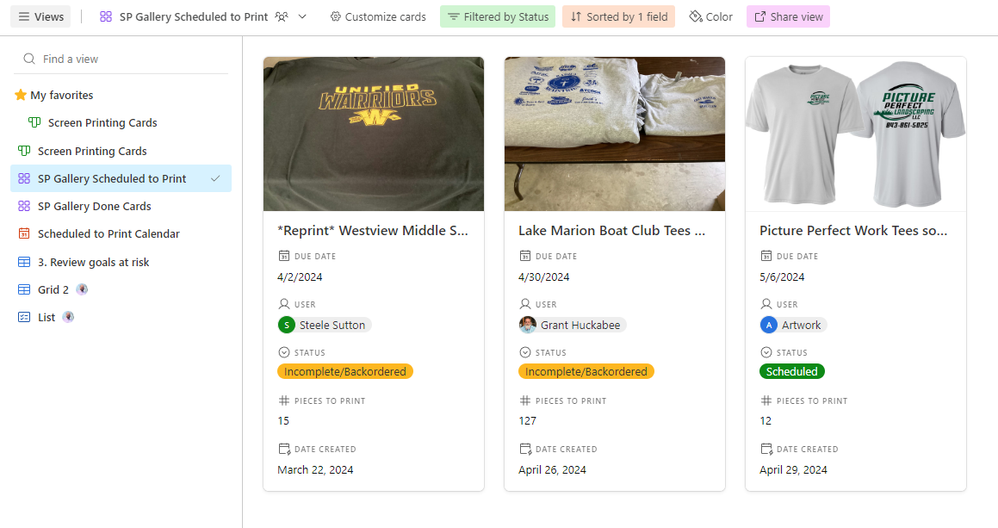This screenshot has height=528, width=998.
Task: Click the Share view button
Action: coord(788,17)
